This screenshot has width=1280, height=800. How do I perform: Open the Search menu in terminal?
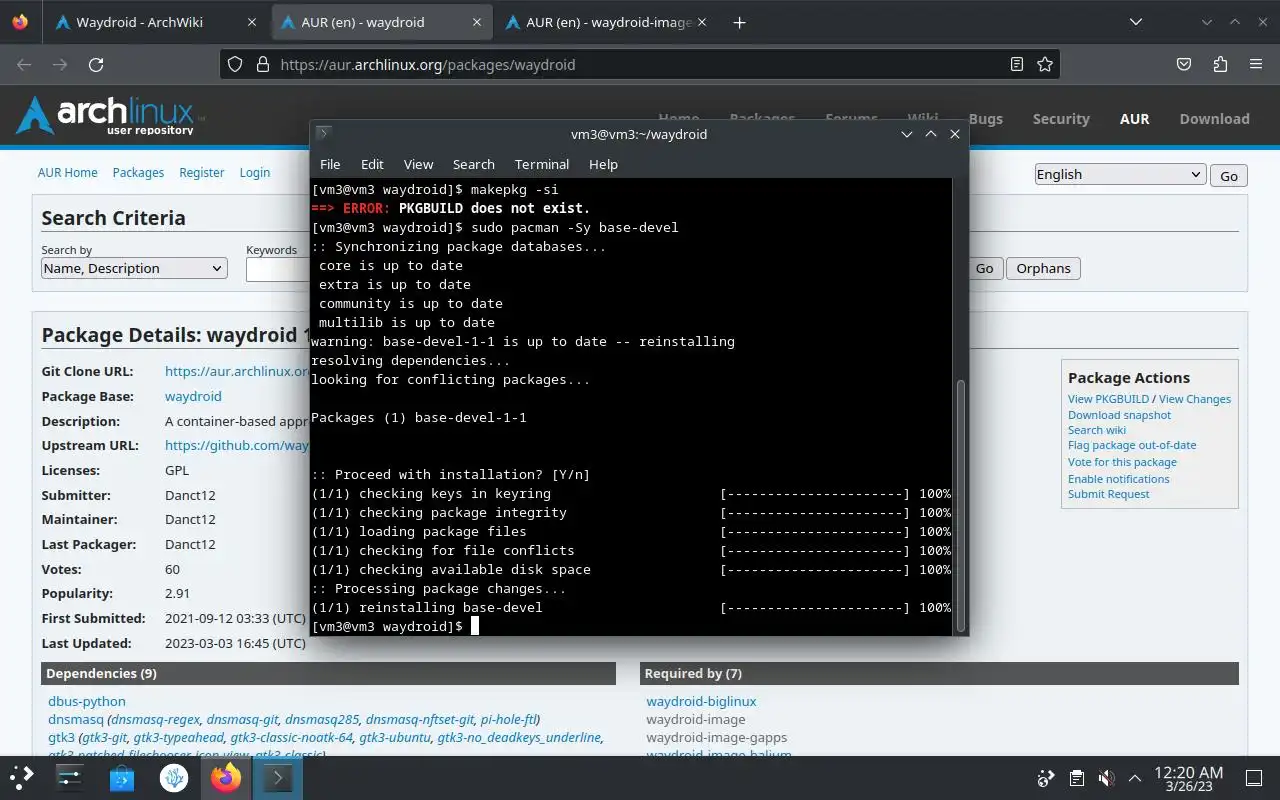(474, 164)
